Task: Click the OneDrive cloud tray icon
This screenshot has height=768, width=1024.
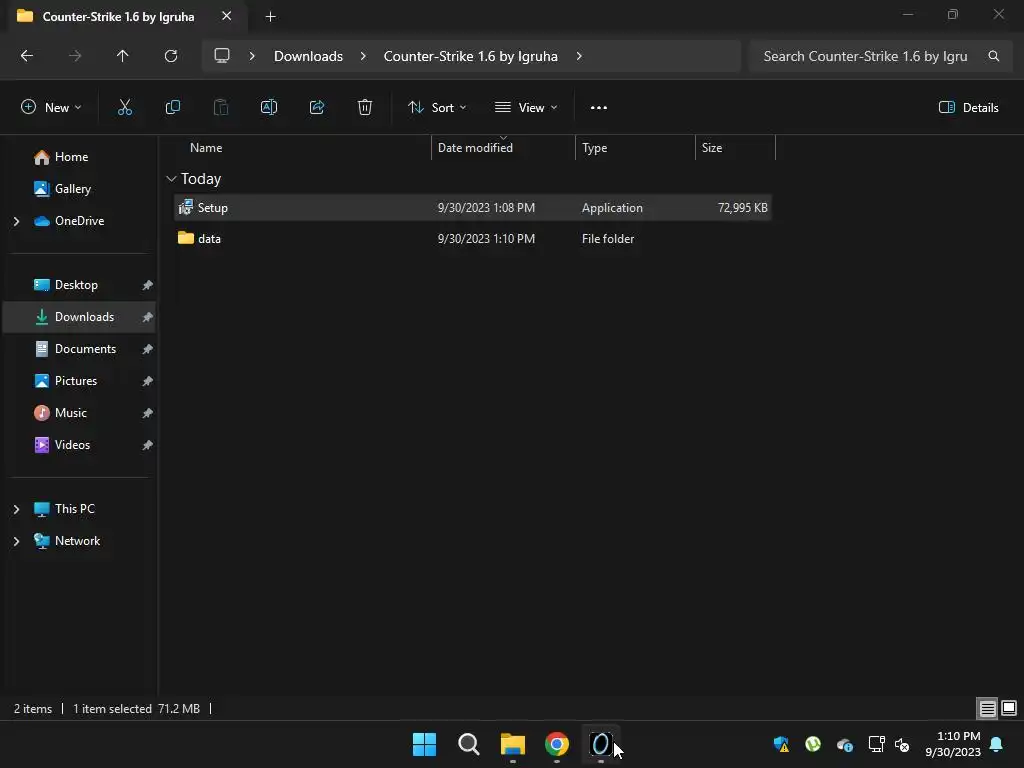Action: 844,745
